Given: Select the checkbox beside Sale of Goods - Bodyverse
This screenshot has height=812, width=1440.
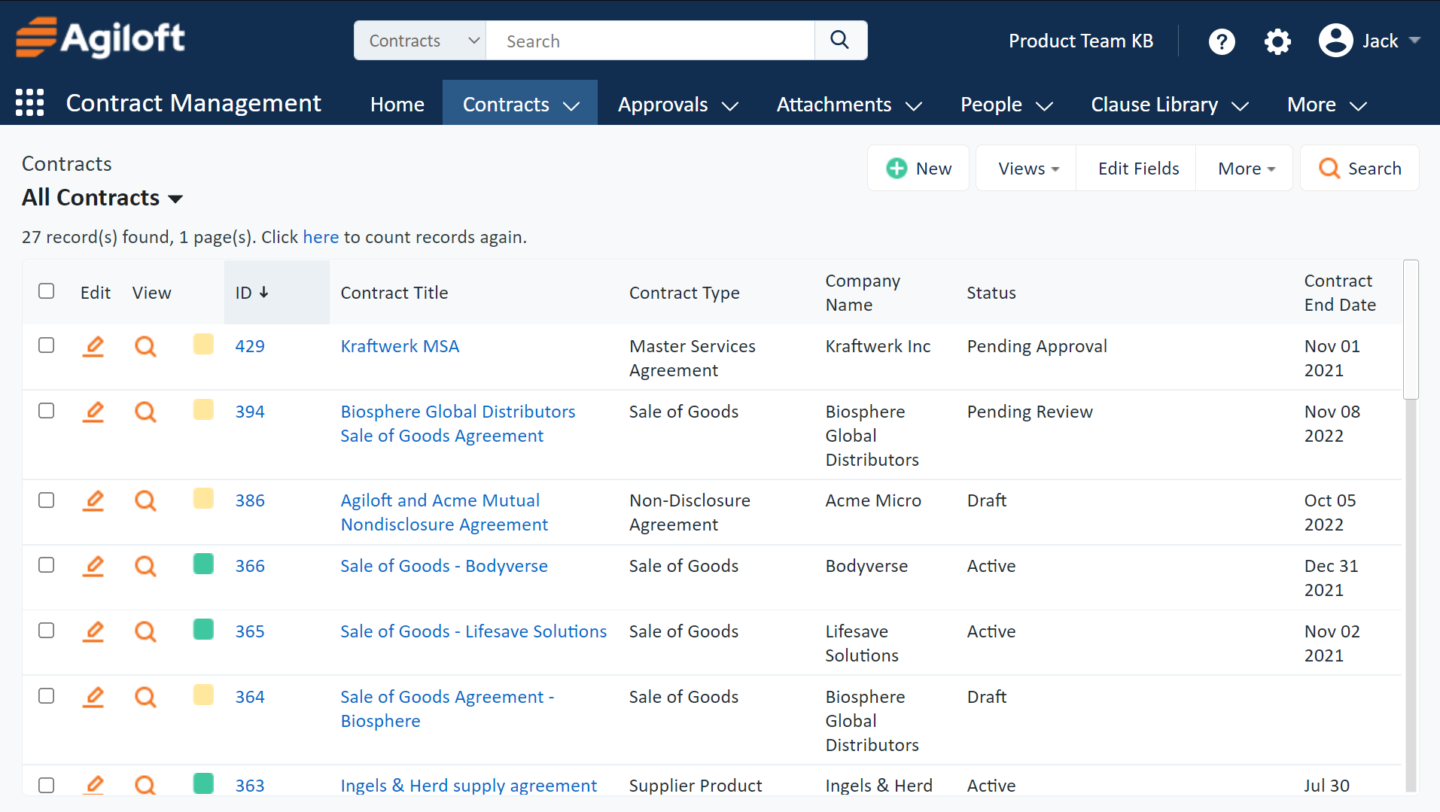Looking at the screenshot, I should pos(46,565).
